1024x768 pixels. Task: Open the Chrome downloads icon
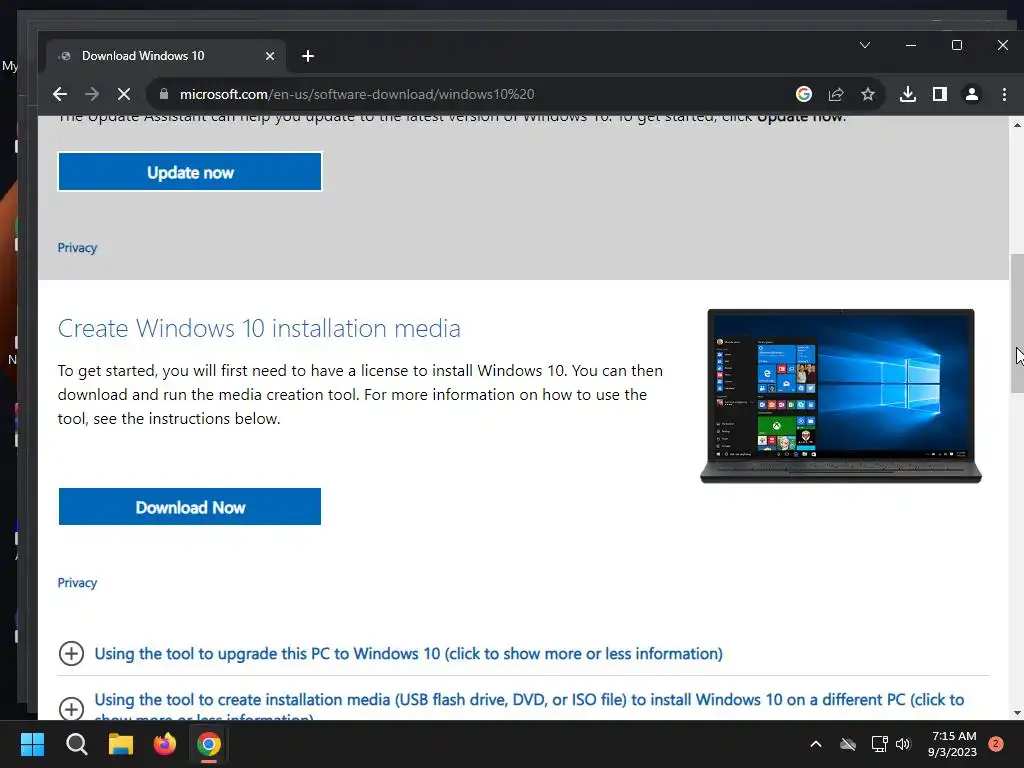point(908,94)
